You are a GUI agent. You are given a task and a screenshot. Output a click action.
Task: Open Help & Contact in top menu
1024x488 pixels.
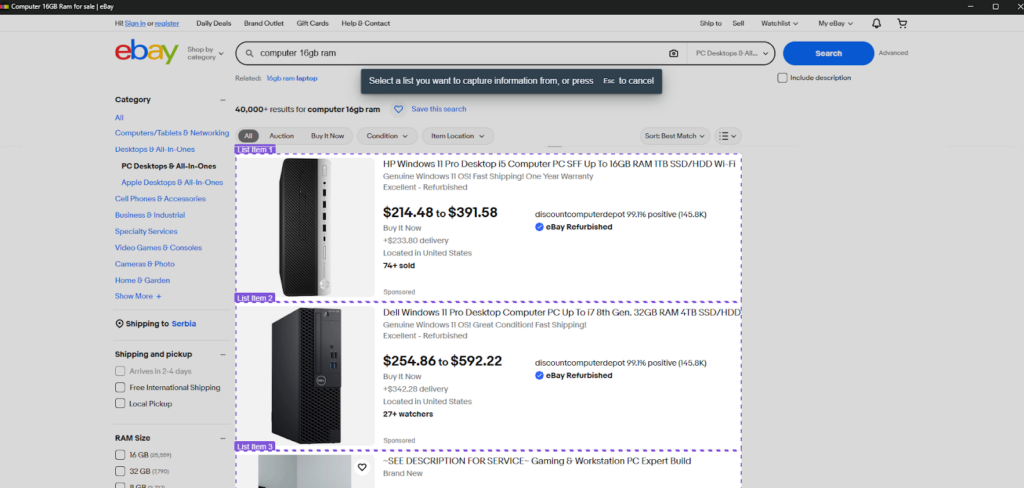(x=366, y=24)
